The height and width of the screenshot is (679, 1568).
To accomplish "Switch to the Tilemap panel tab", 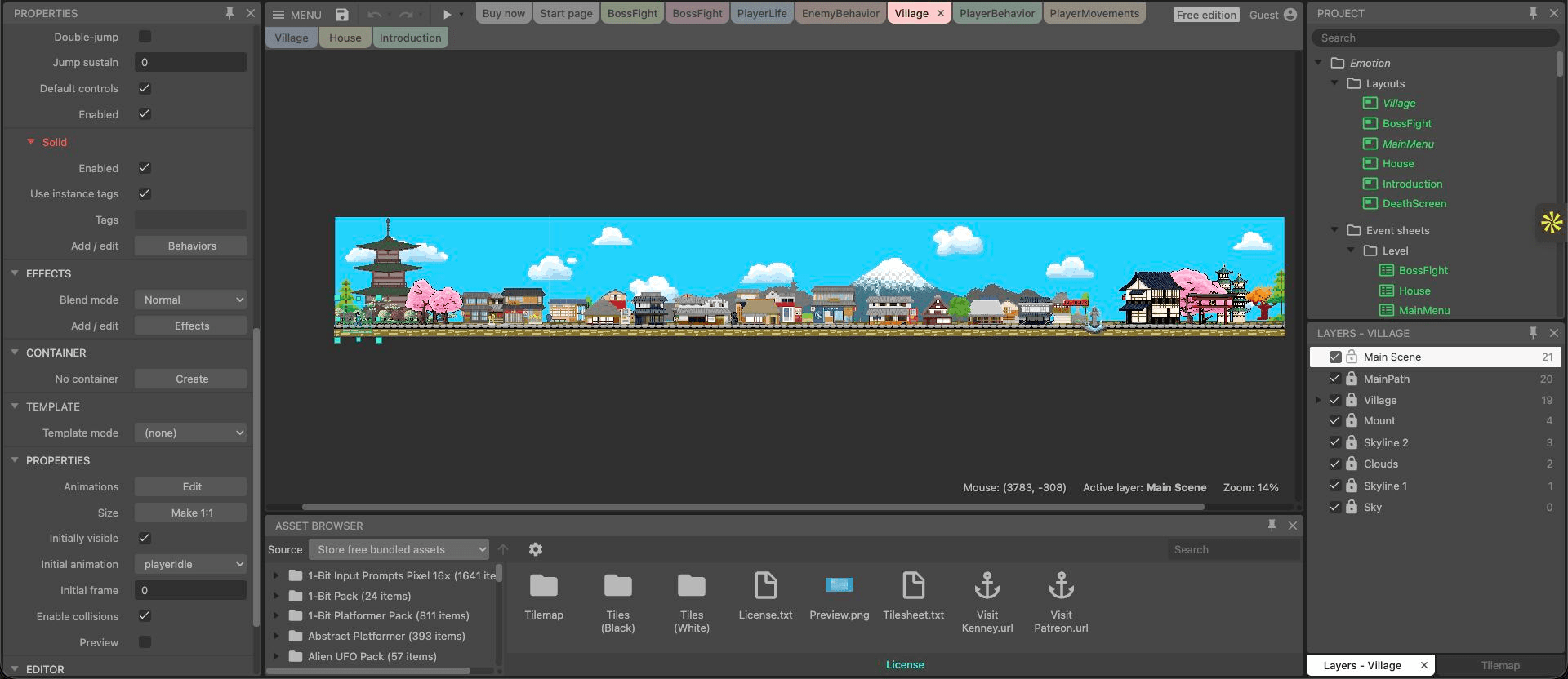I will point(1500,665).
